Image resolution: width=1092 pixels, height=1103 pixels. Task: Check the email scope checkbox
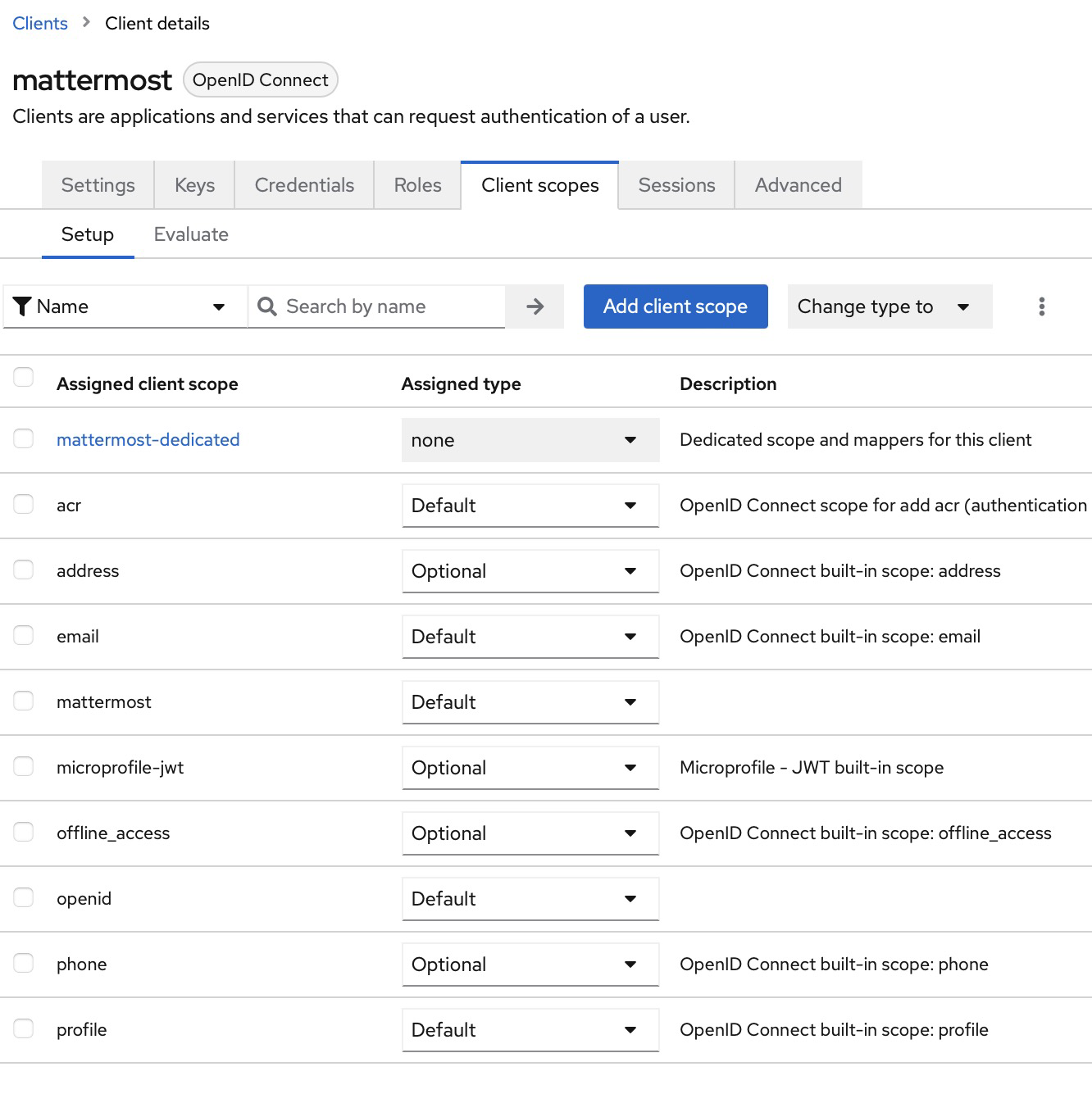pyautogui.click(x=24, y=635)
